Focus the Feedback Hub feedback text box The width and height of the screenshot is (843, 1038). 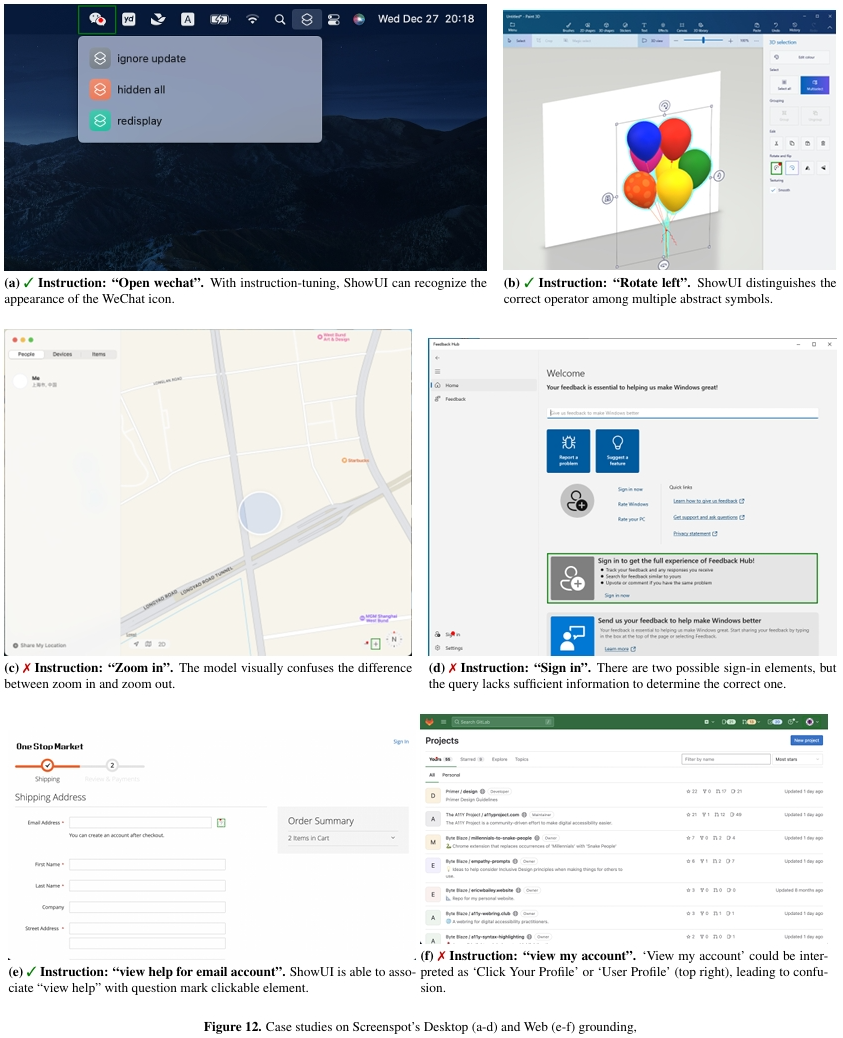pyautogui.click(x=683, y=412)
